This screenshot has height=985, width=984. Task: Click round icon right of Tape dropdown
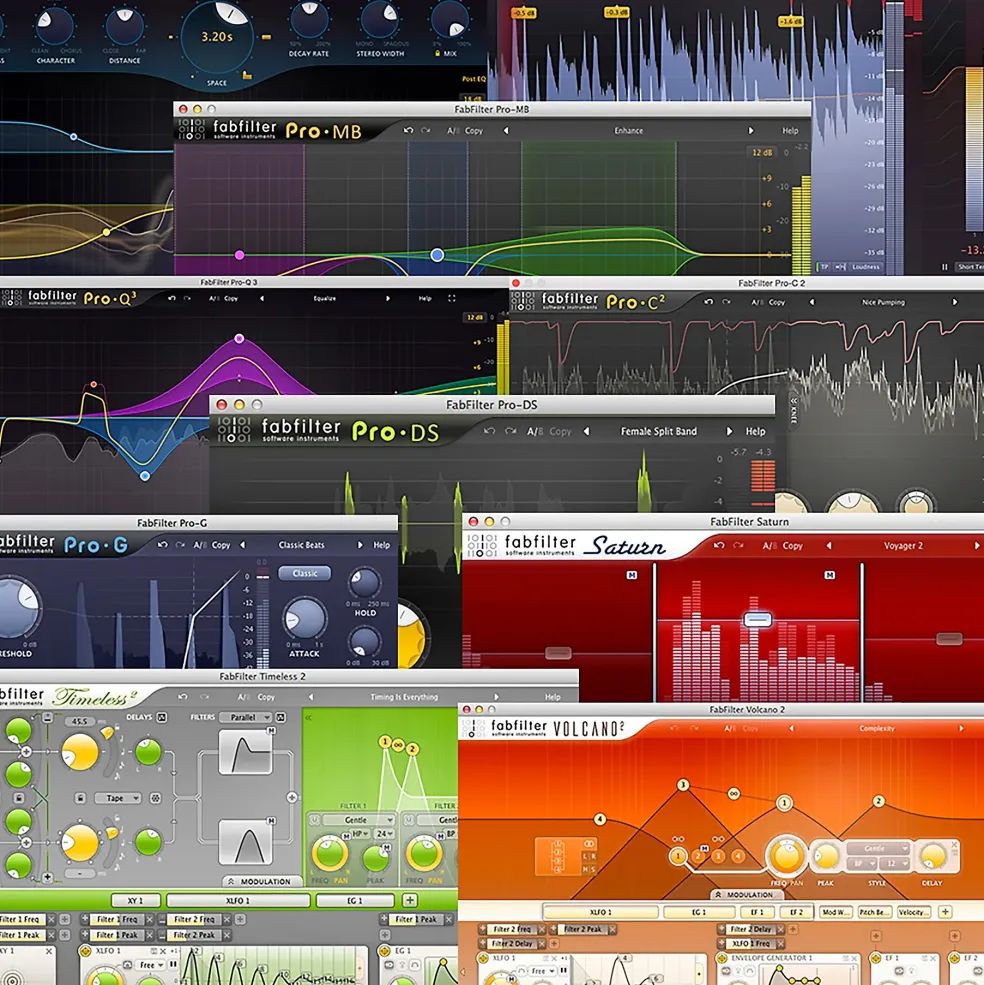tap(155, 798)
